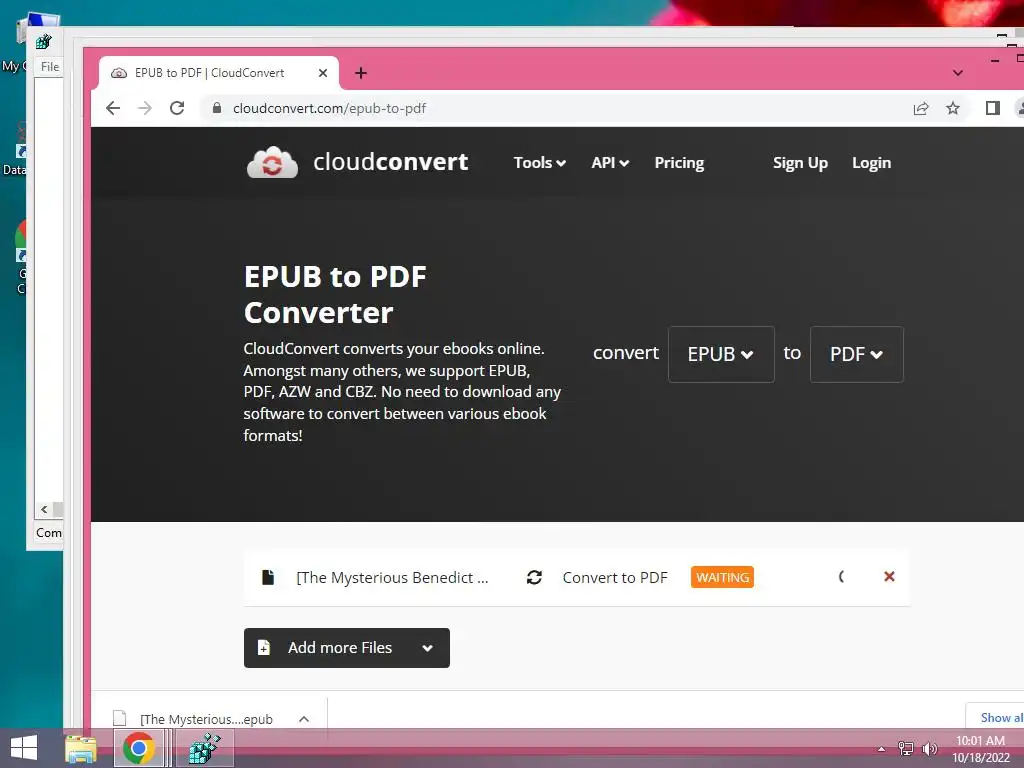Open a new browser tab
This screenshot has height=768, width=1024.
point(360,73)
